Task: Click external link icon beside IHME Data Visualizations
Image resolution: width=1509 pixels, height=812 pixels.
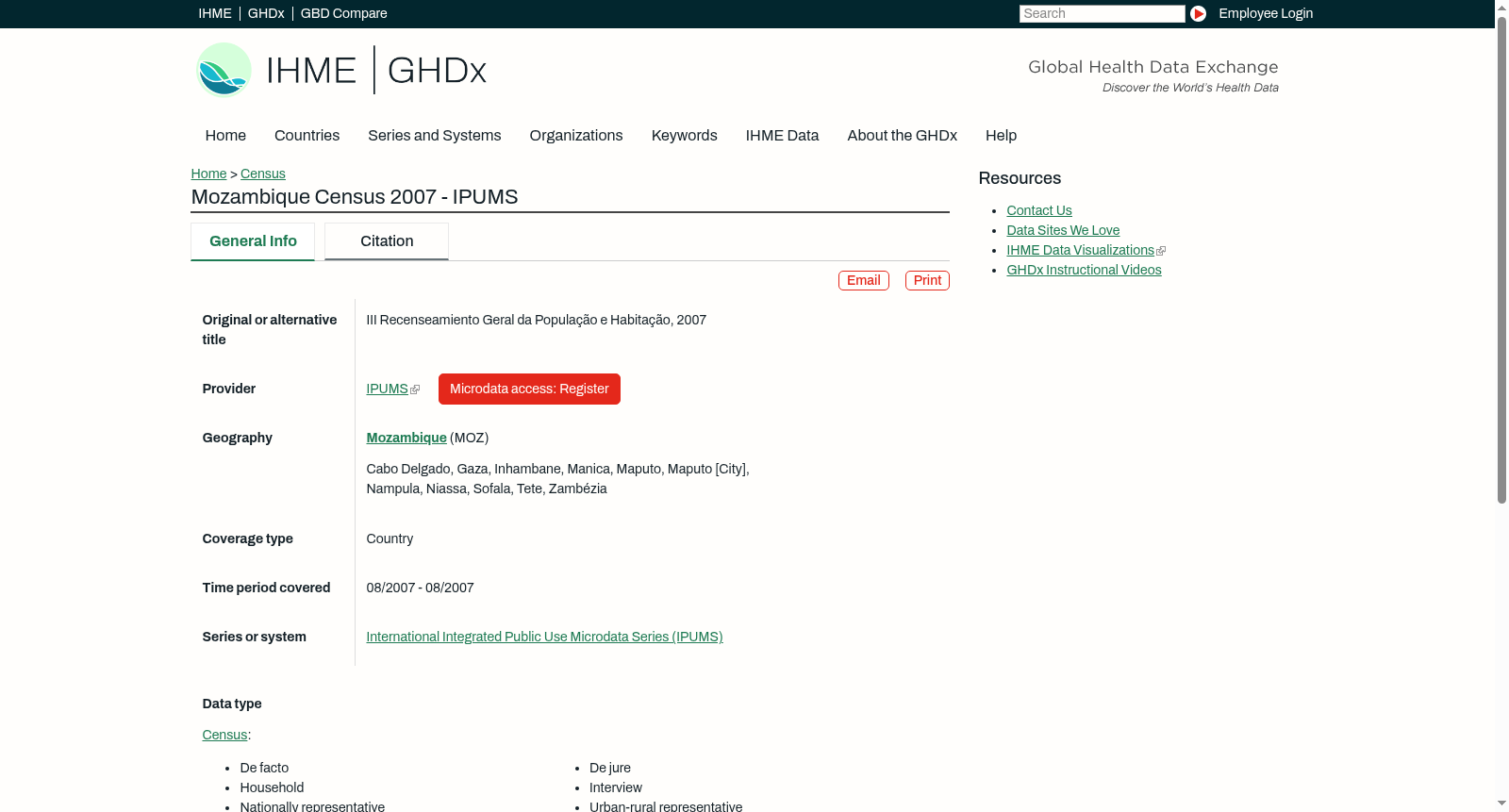Action: pos(1161,251)
